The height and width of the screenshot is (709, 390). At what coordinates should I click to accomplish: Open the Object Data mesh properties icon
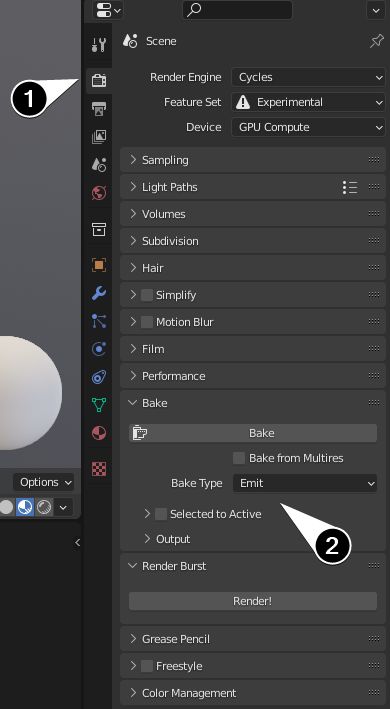coord(99,405)
